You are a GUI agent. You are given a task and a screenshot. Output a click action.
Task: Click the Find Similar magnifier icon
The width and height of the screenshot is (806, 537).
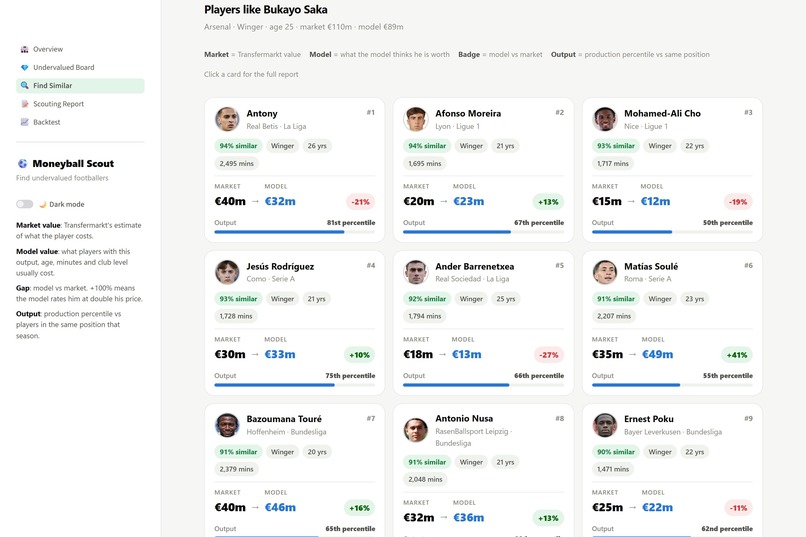coord(24,85)
